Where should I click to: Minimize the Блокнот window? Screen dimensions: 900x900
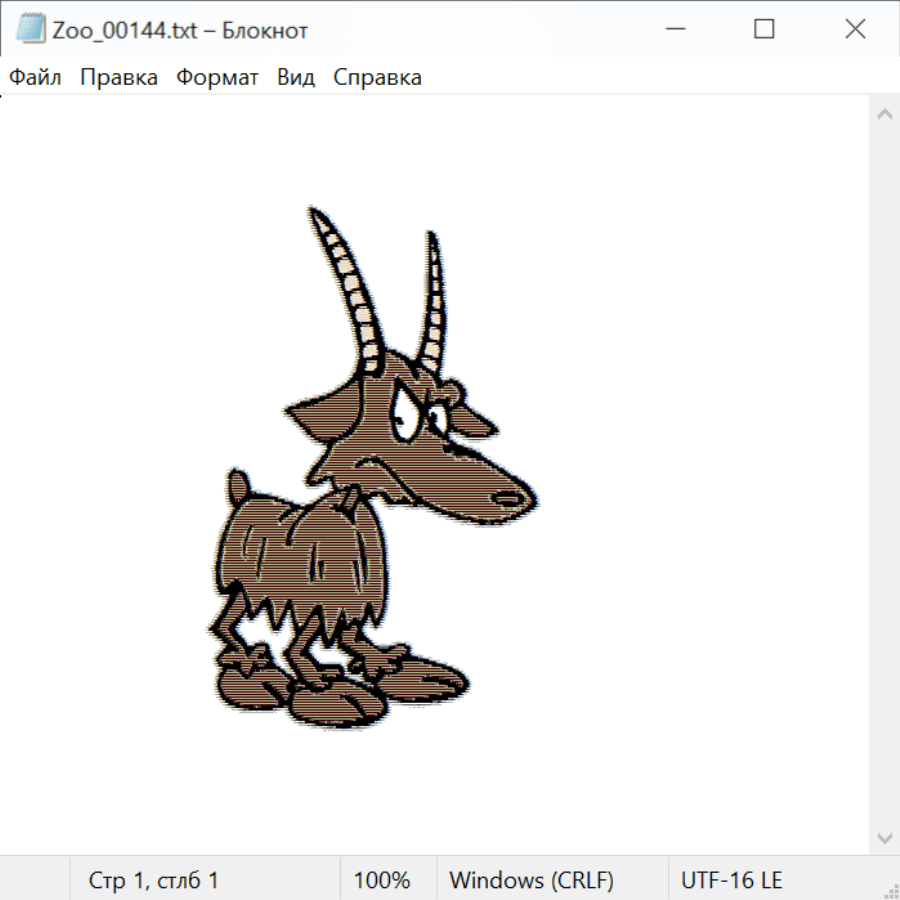pyautogui.click(x=673, y=30)
